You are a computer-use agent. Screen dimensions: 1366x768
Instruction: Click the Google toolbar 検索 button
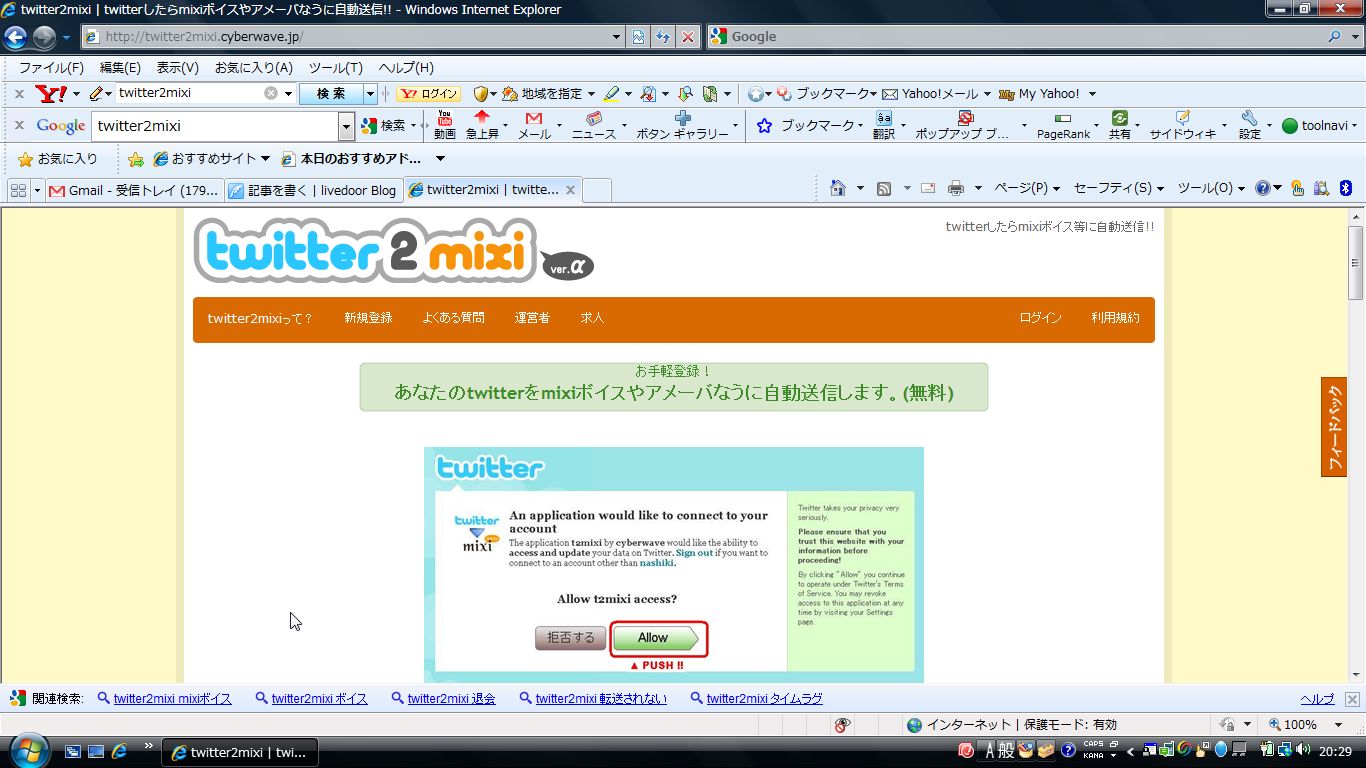coord(384,126)
